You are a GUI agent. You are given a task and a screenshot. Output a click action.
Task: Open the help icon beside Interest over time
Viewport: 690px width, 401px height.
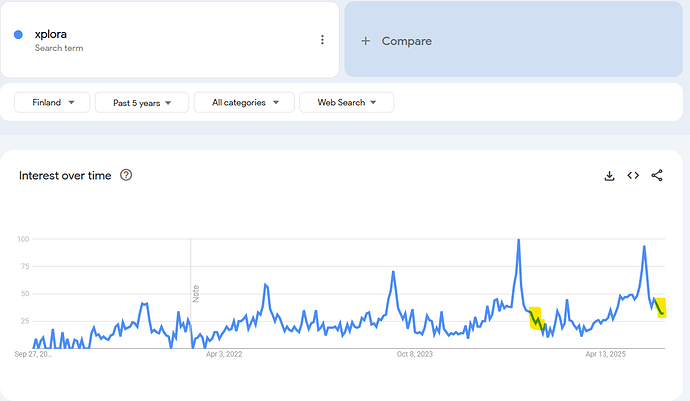pos(126,176)
